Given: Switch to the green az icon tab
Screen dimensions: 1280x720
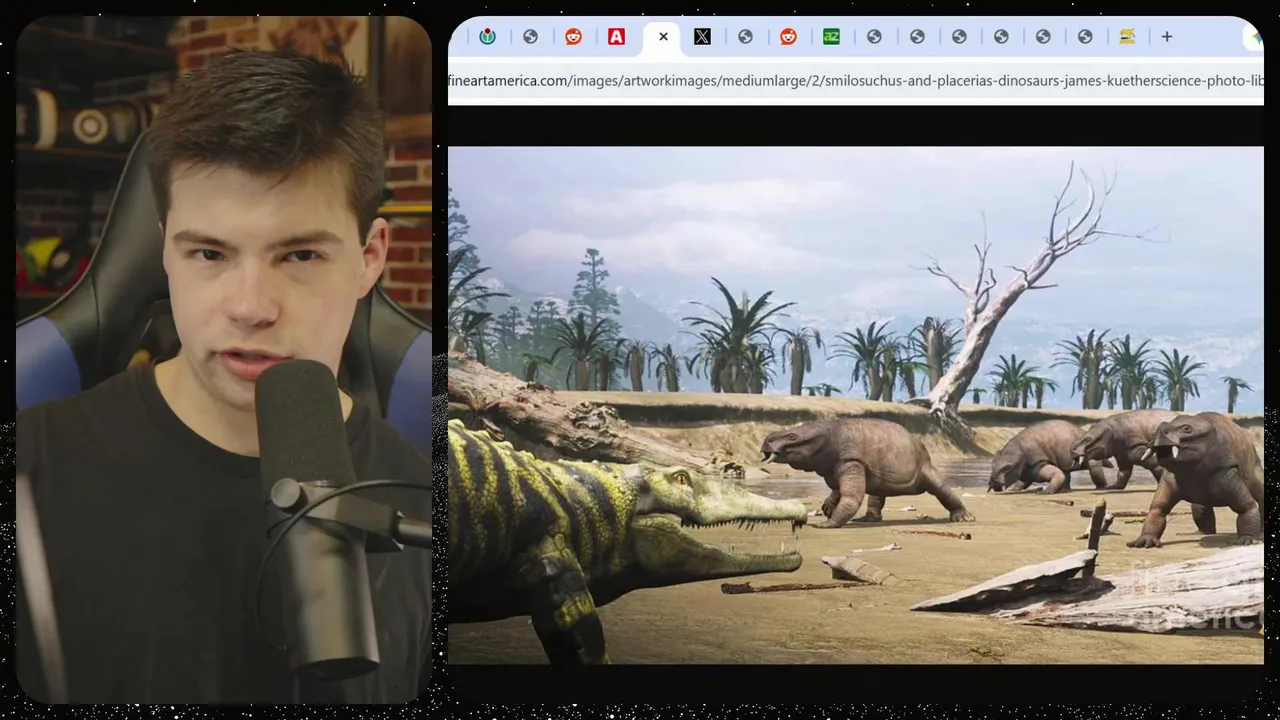Looking at the screenshot, I should (831, 37).
